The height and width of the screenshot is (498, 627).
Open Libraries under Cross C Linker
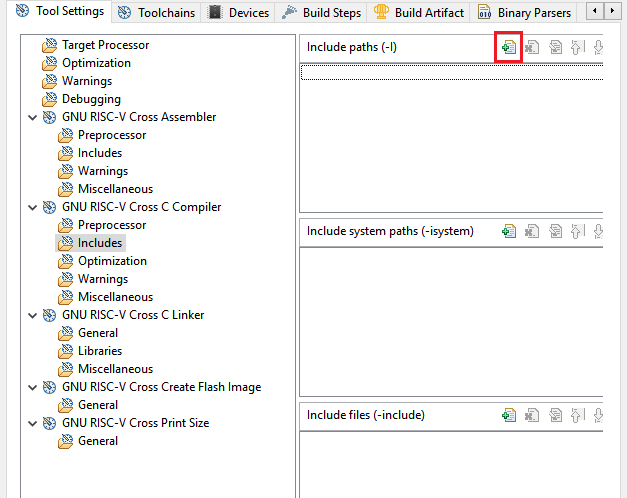[99, 351]
